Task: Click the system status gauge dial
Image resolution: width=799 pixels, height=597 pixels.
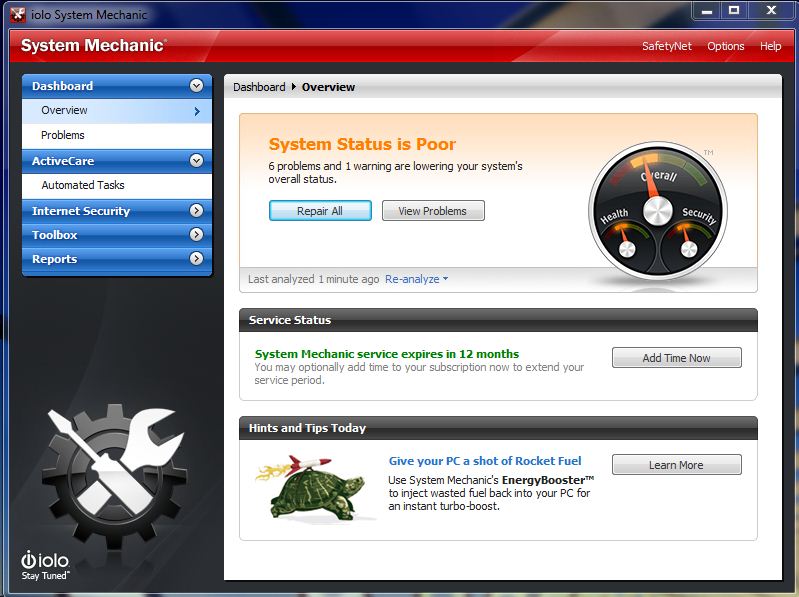Action: pos(657,211)
